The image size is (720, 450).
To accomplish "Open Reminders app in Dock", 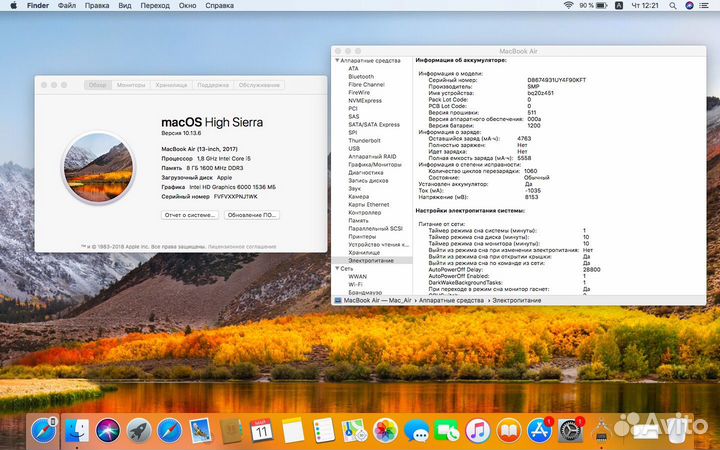I will point(324,431).
